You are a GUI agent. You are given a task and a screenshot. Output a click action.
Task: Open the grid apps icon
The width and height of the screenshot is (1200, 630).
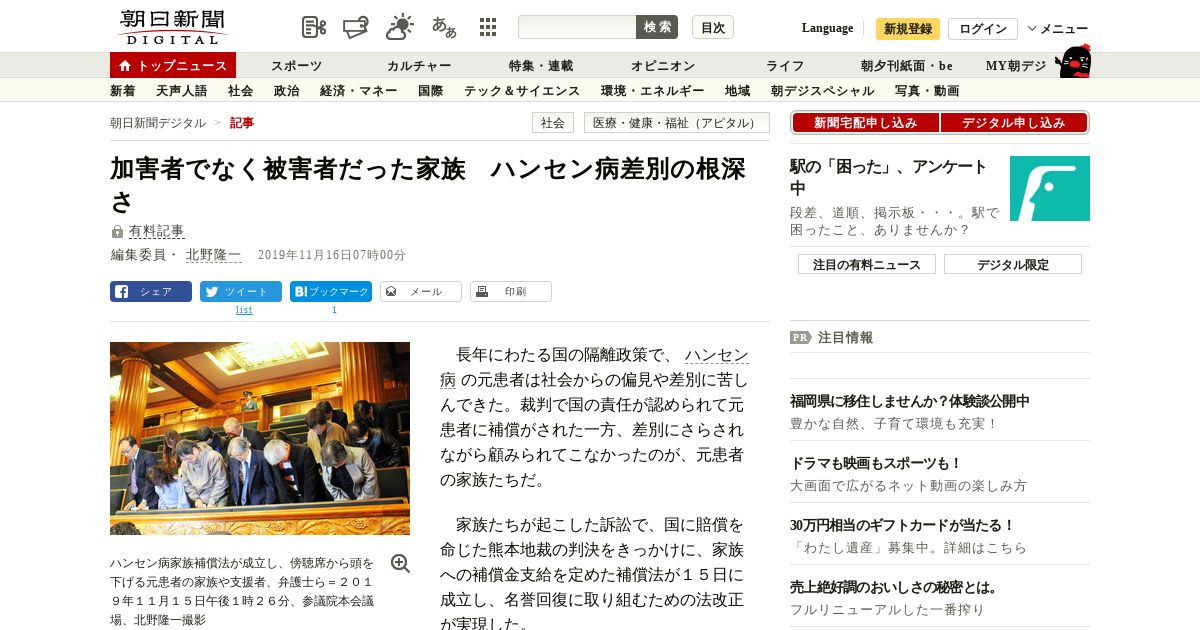488,27
